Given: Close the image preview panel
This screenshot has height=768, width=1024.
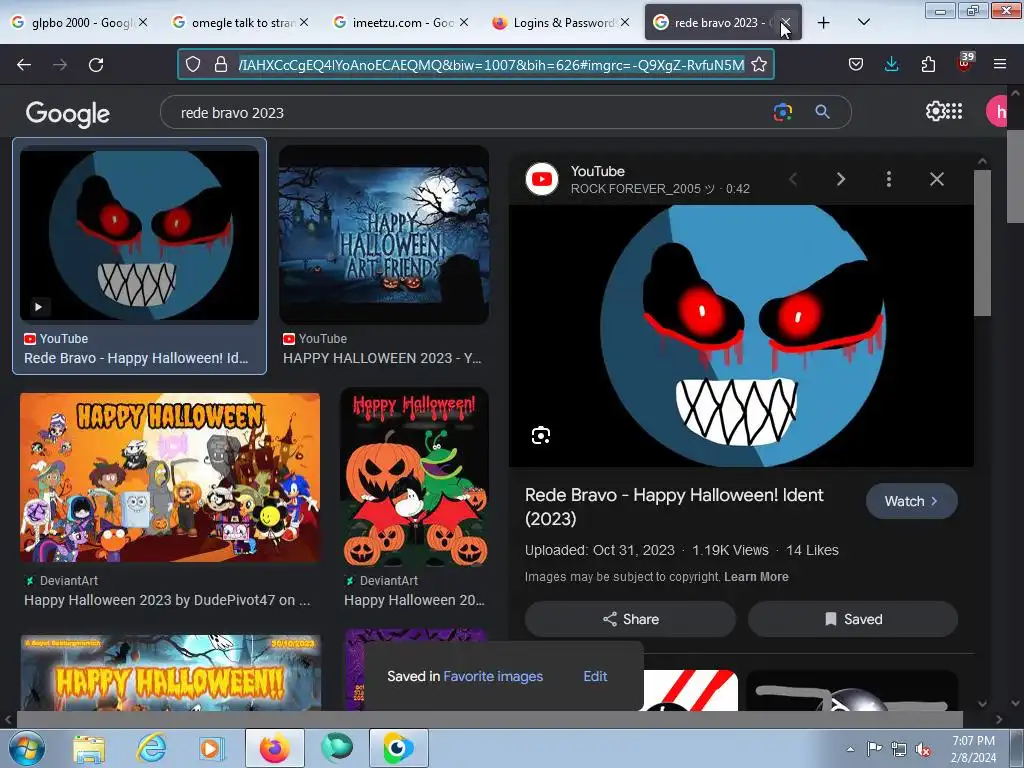Looking at the screenshot, I should point(936,179).
